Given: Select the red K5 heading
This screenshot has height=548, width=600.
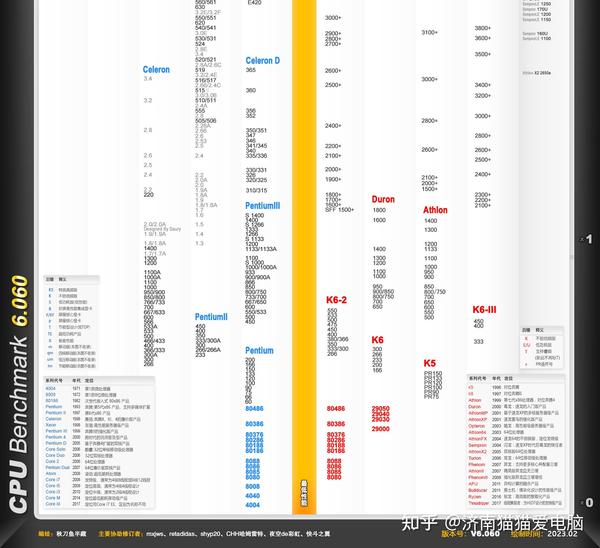Looking at the screenshot, I should (429, 363).
